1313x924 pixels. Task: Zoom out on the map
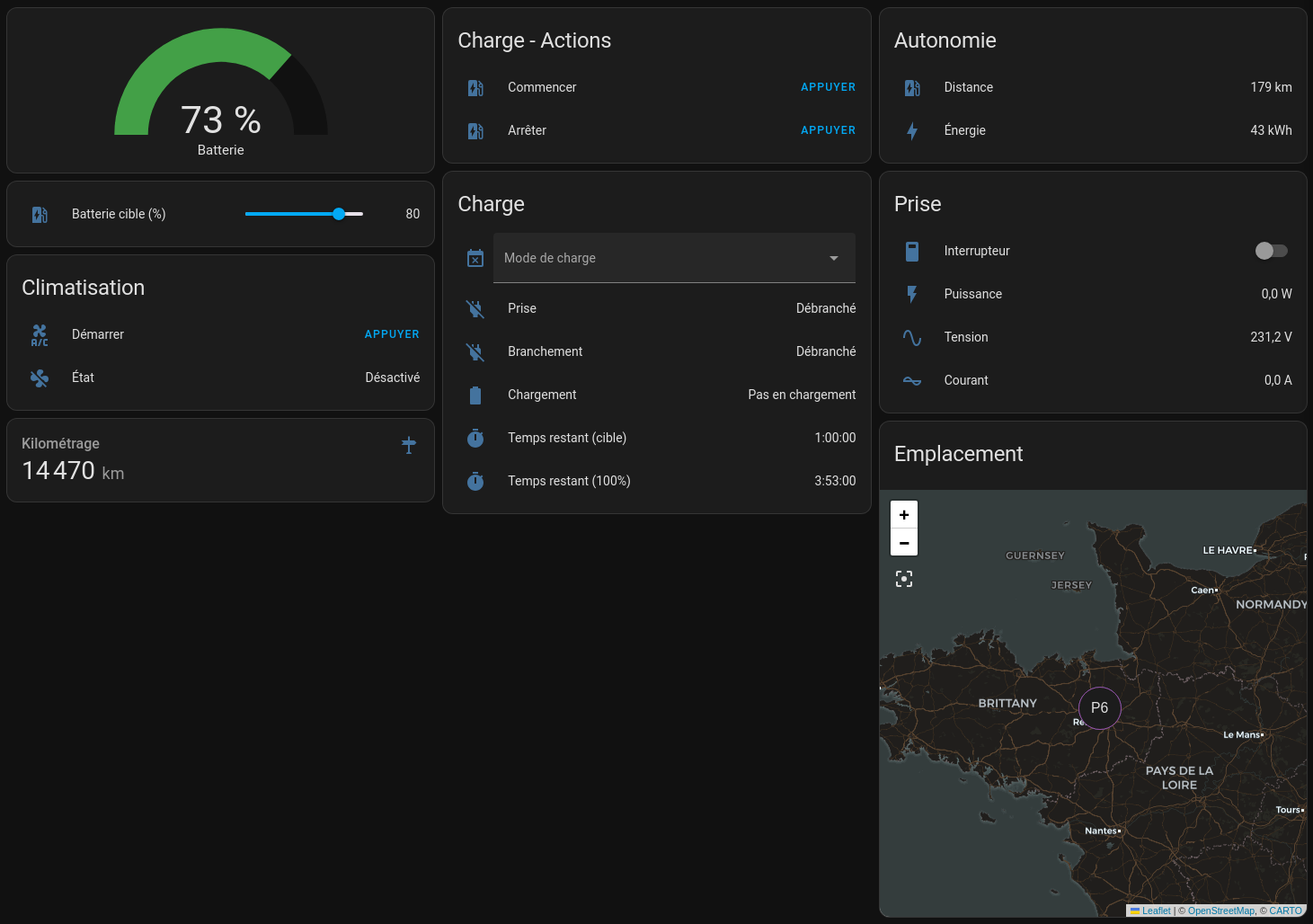[904, 543]
